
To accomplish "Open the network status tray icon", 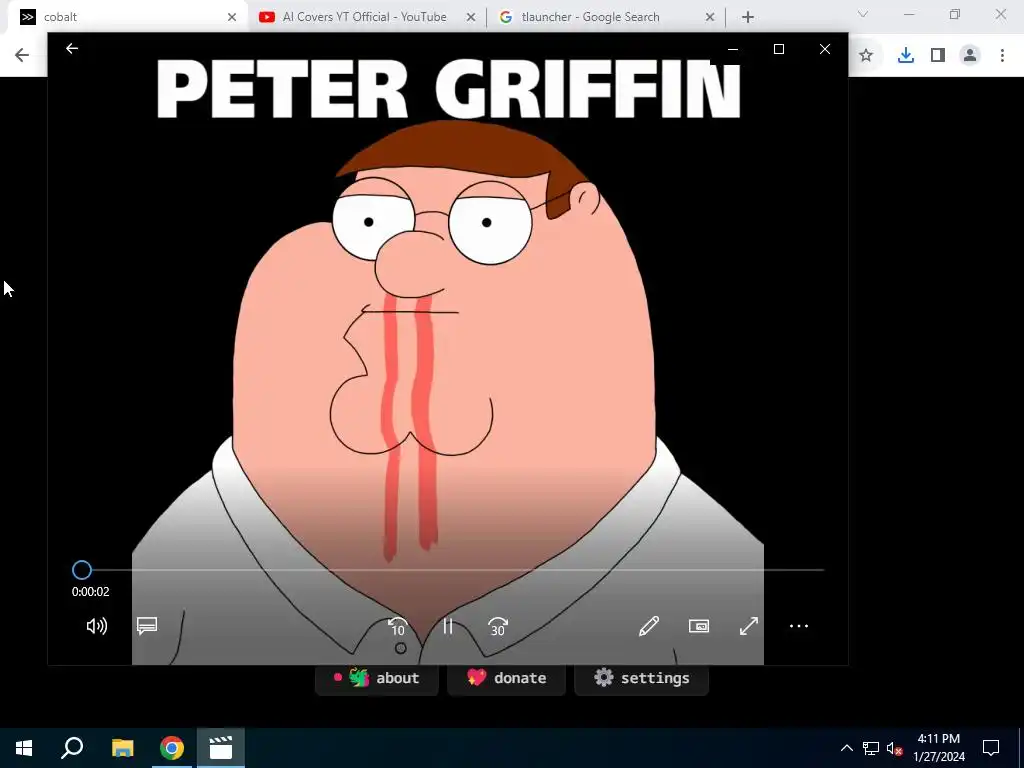I will (x=871, y=748).
